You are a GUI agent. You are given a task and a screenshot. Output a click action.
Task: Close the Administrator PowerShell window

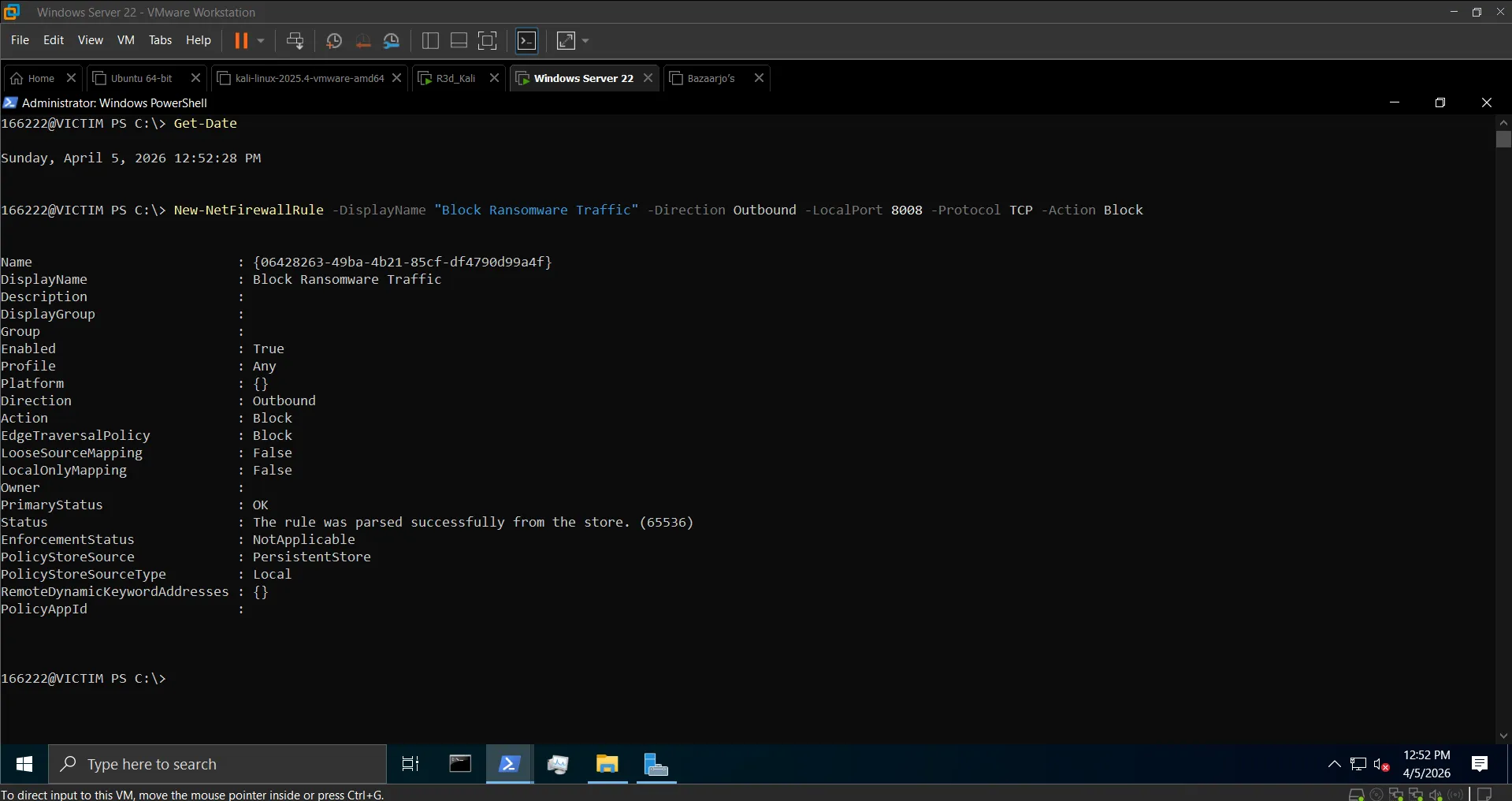(1487, 102)
